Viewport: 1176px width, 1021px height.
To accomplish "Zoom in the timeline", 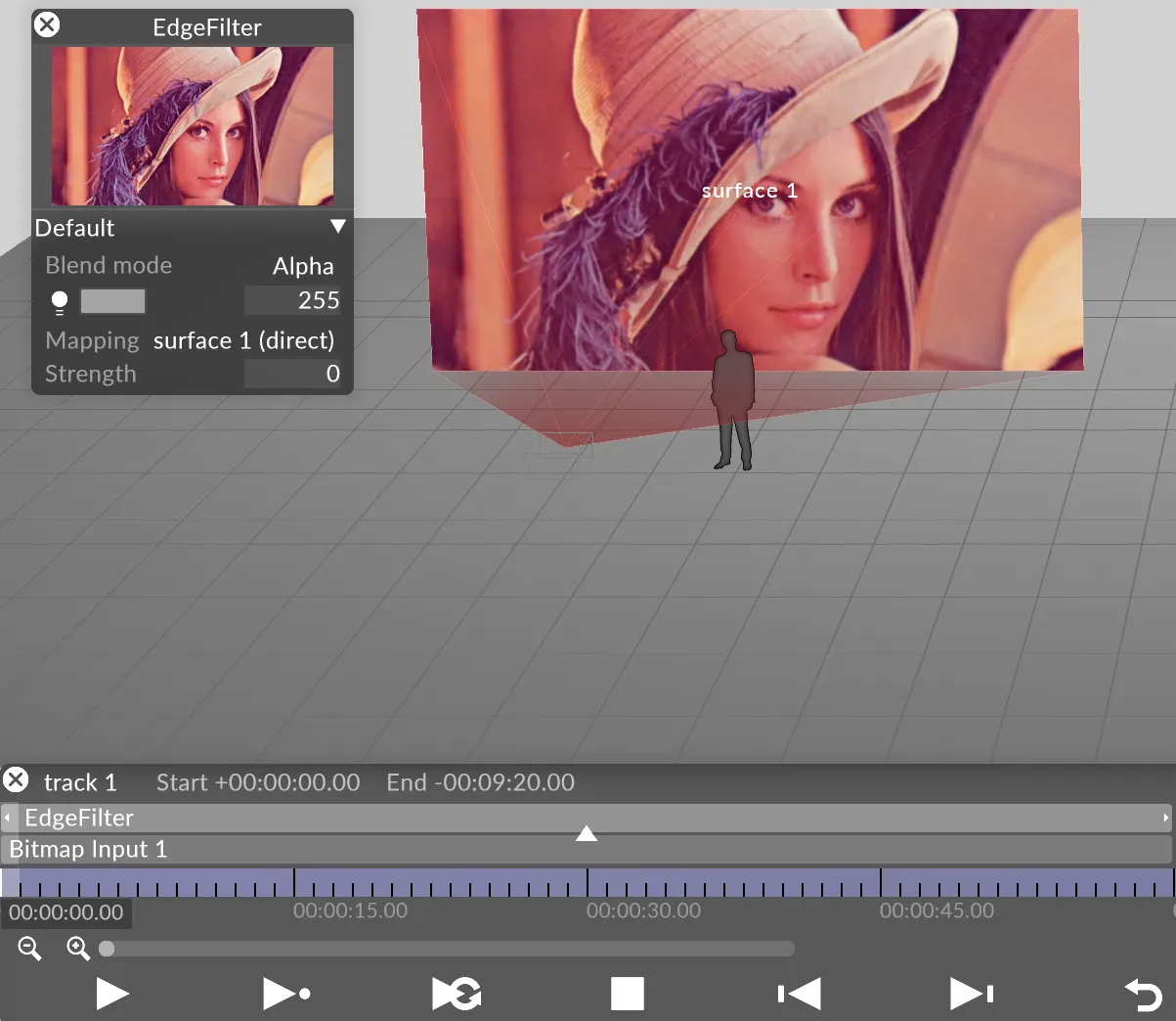I will [78, 948].
